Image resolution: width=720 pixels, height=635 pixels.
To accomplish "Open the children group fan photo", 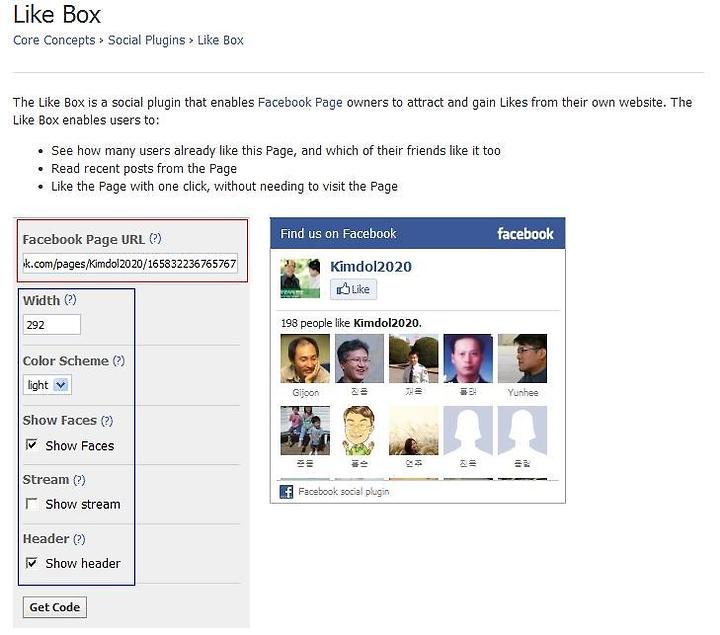I will coord(305,431).
